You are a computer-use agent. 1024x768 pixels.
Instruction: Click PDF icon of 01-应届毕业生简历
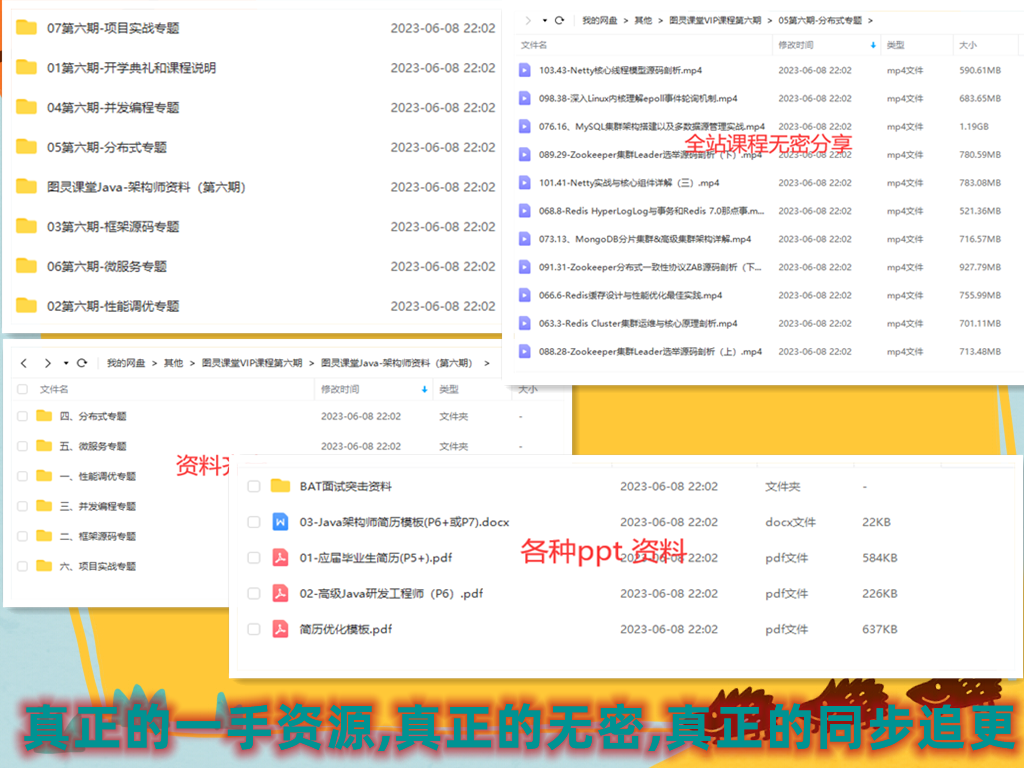point(280,558)
